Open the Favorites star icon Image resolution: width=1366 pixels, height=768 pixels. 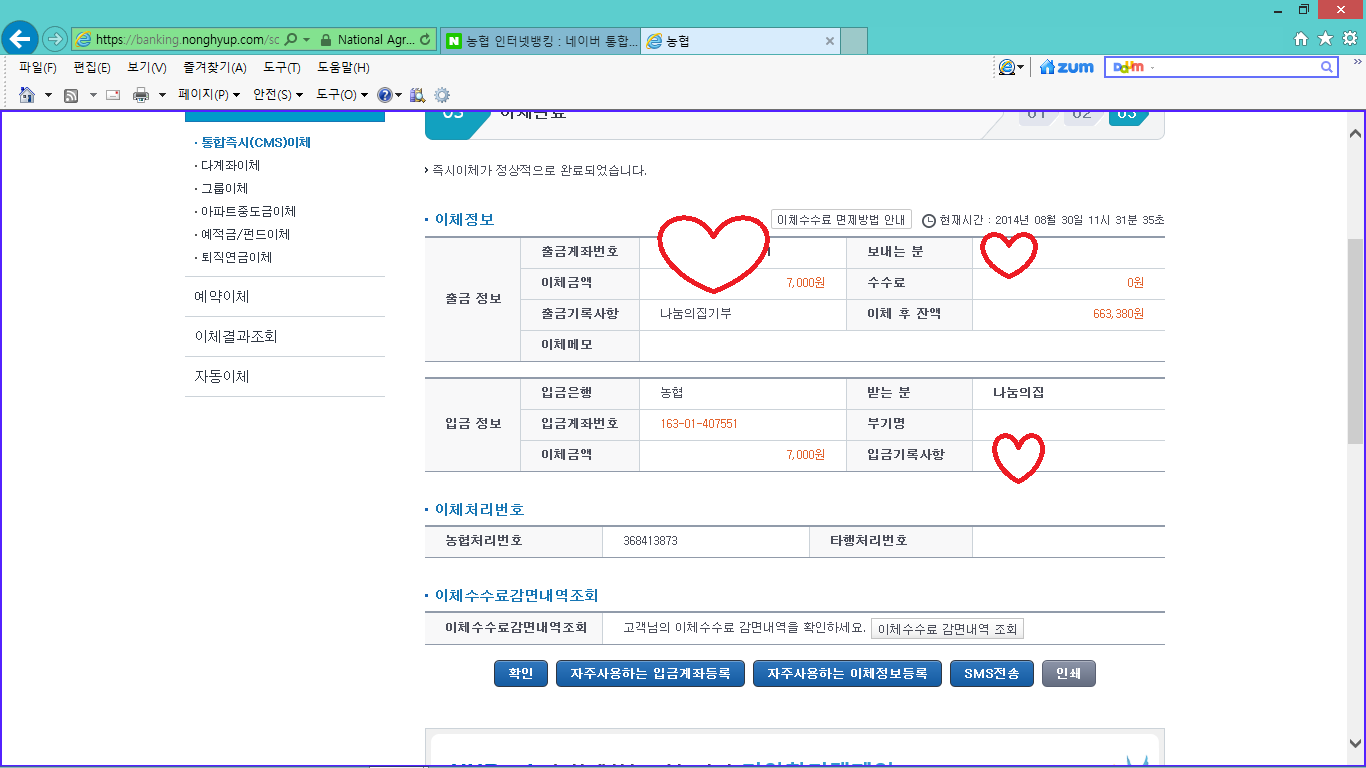point(1325,39)
